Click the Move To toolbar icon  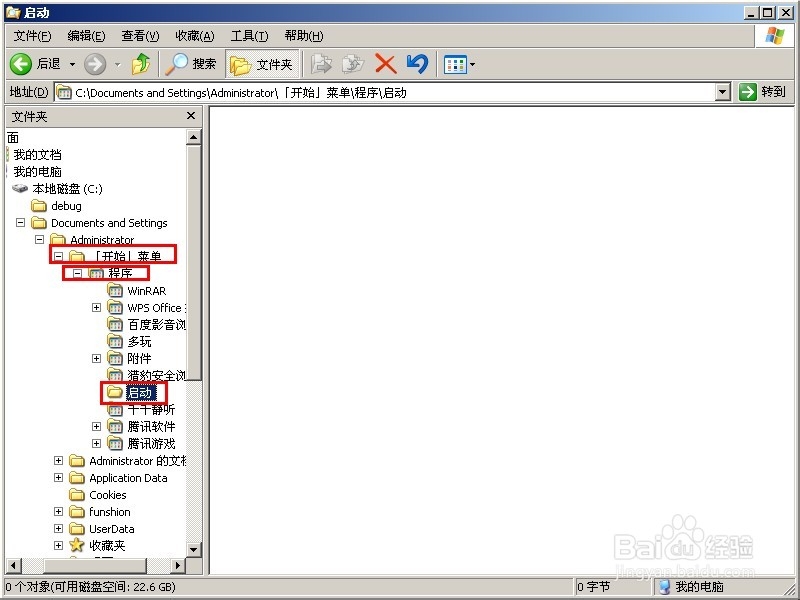point(321,64)
